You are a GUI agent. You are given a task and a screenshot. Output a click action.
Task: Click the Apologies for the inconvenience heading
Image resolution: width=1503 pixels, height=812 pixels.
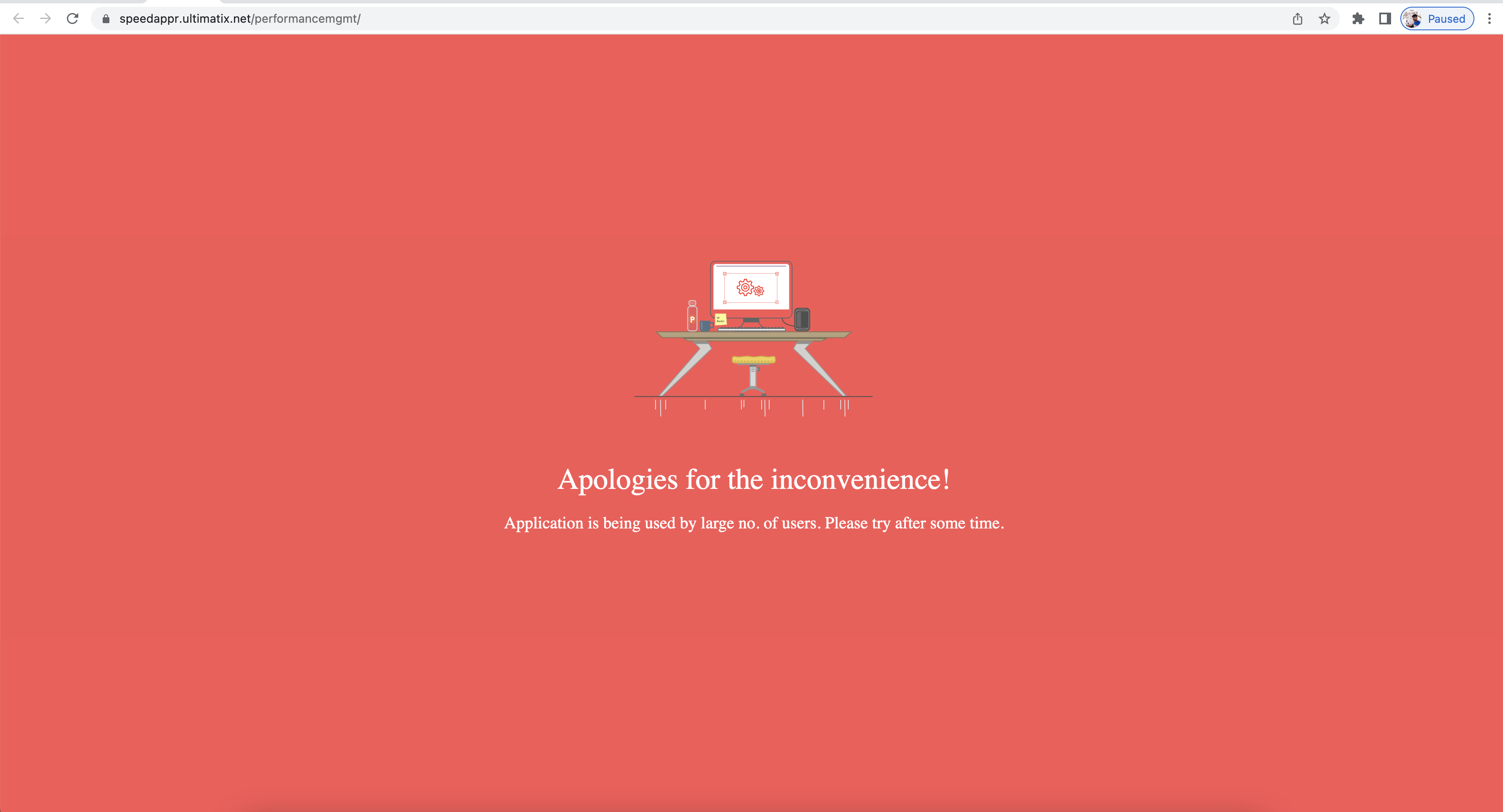pyautogui.click(x=754, y=480)
